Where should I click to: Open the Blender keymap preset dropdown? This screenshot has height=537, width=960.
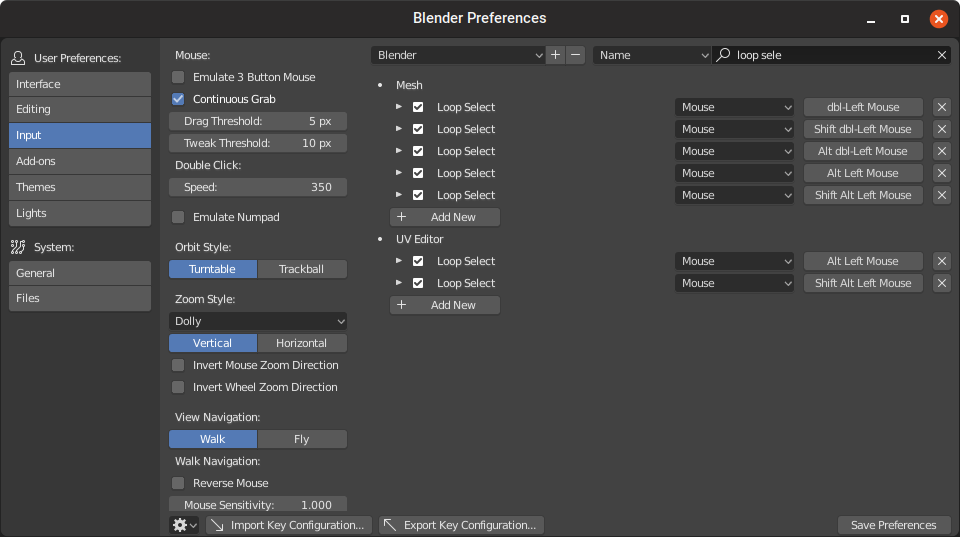coord(458,55)
